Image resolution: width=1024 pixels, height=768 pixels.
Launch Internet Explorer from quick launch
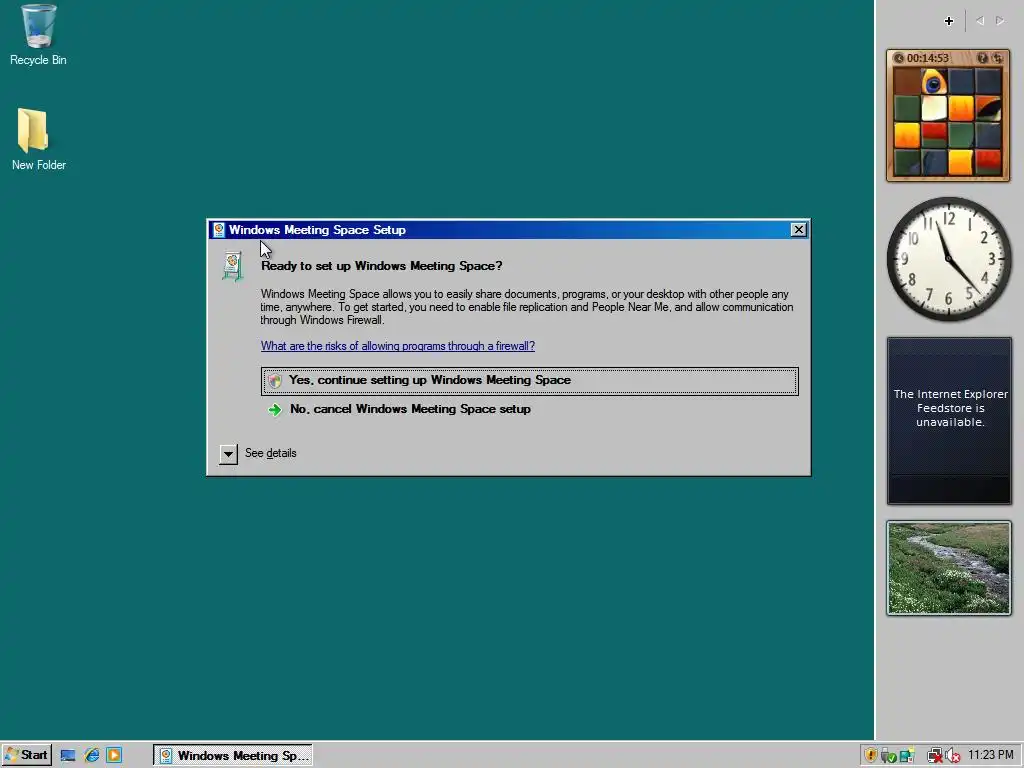pos(91,756)
